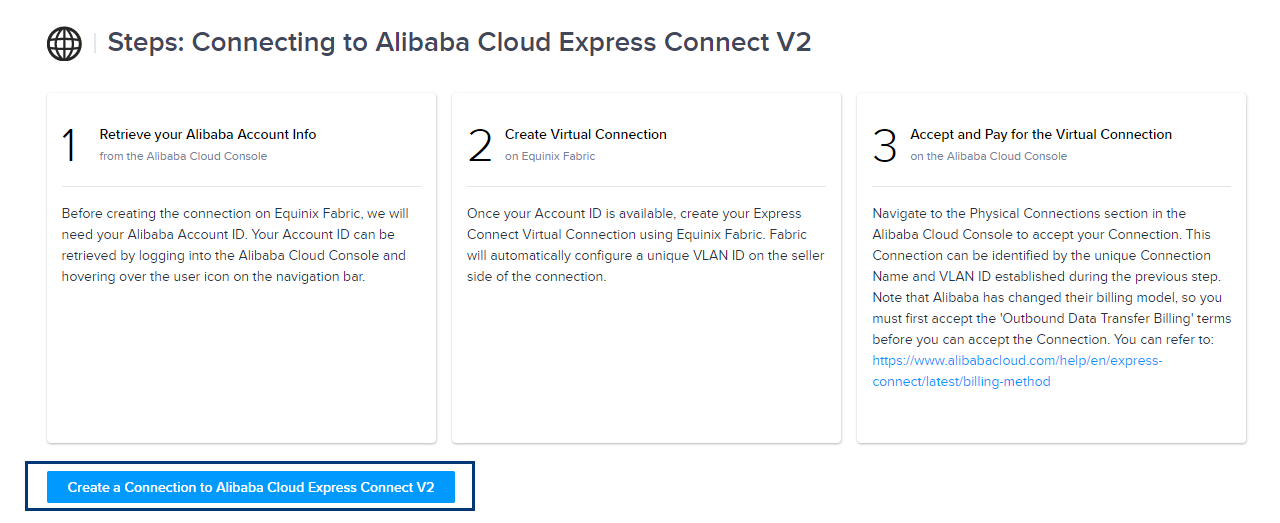
Task: Click the Account ID description paragraph in step 1
Action: 236,245
